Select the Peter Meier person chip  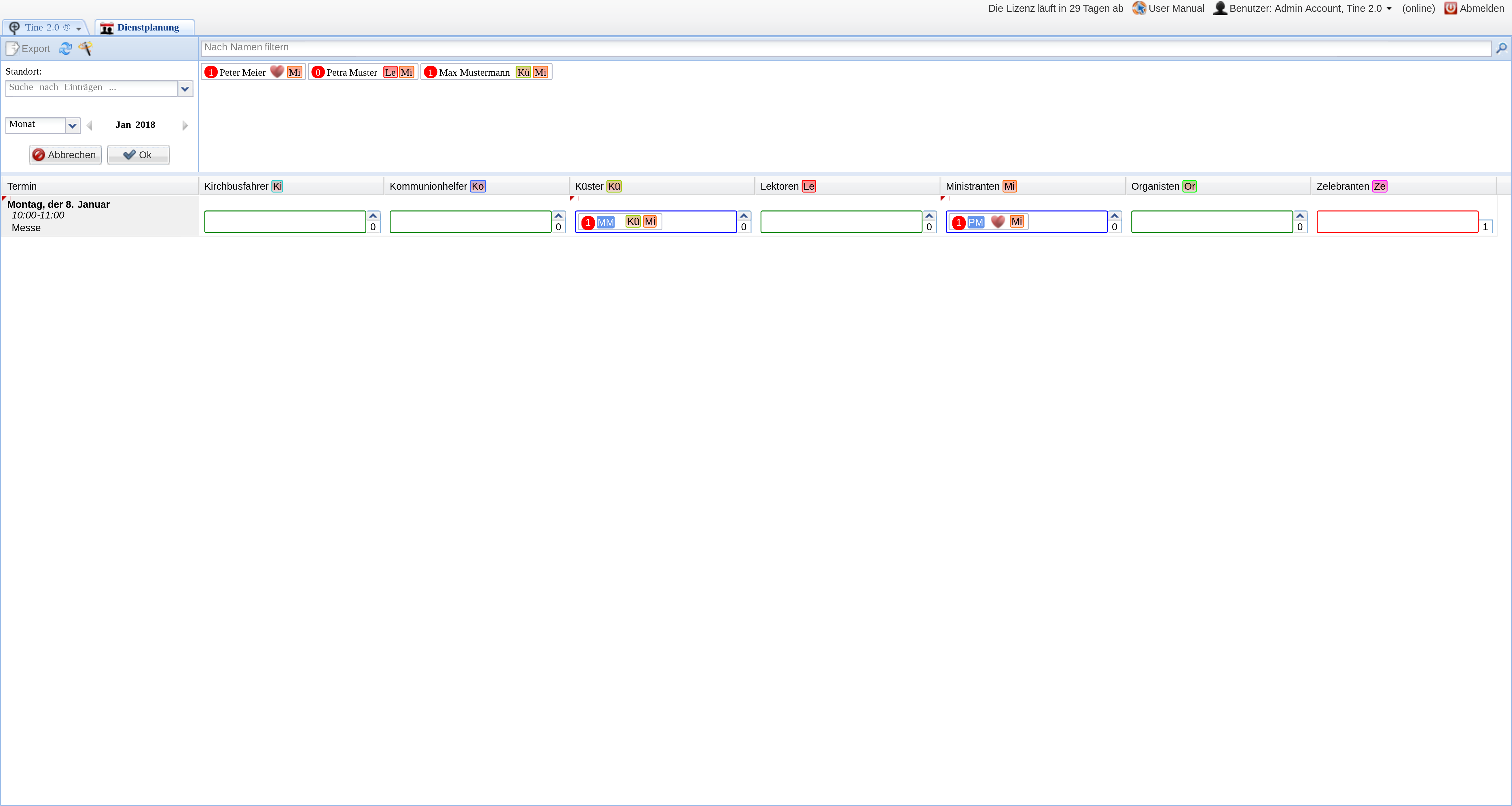[x=253, y=72]
